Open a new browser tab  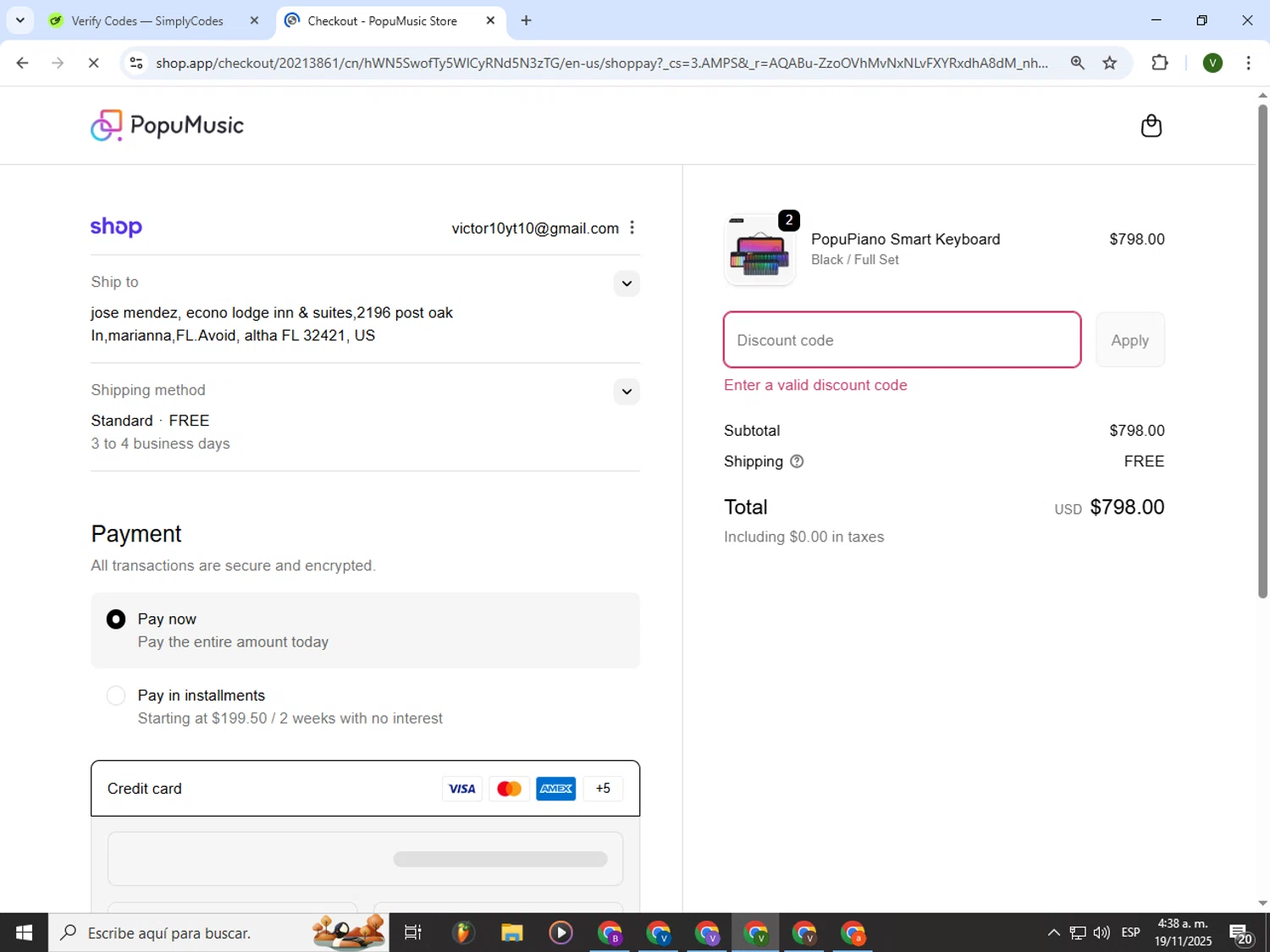(x=526, y=20)
